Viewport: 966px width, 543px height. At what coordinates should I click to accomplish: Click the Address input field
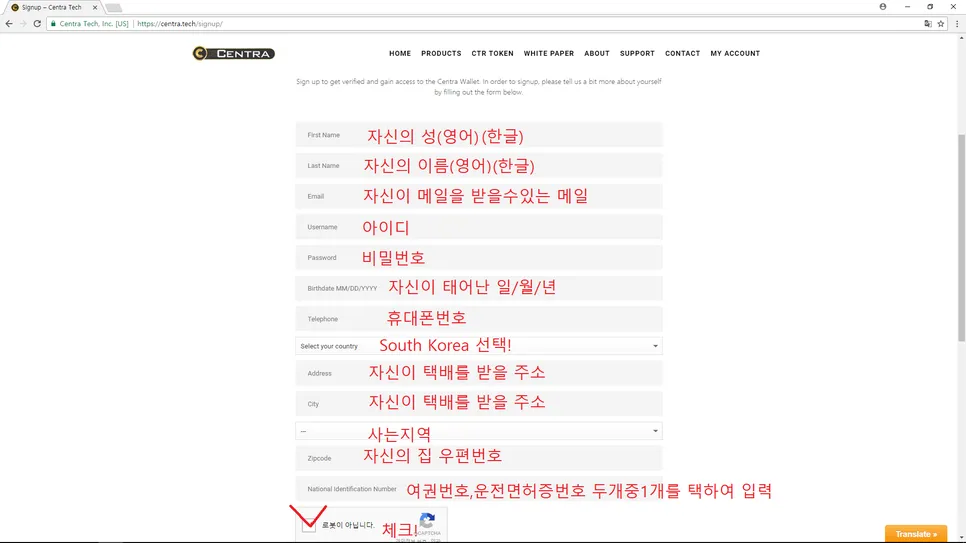coord(479,374)
